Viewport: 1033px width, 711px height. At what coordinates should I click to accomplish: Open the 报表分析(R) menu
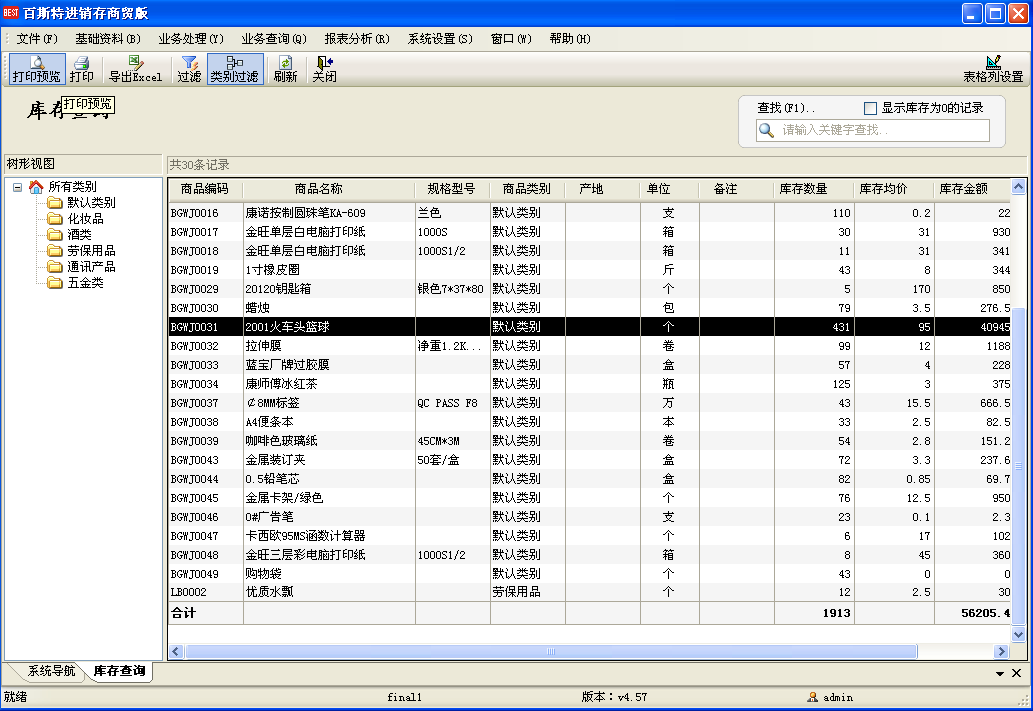click(x=357, y=39)
